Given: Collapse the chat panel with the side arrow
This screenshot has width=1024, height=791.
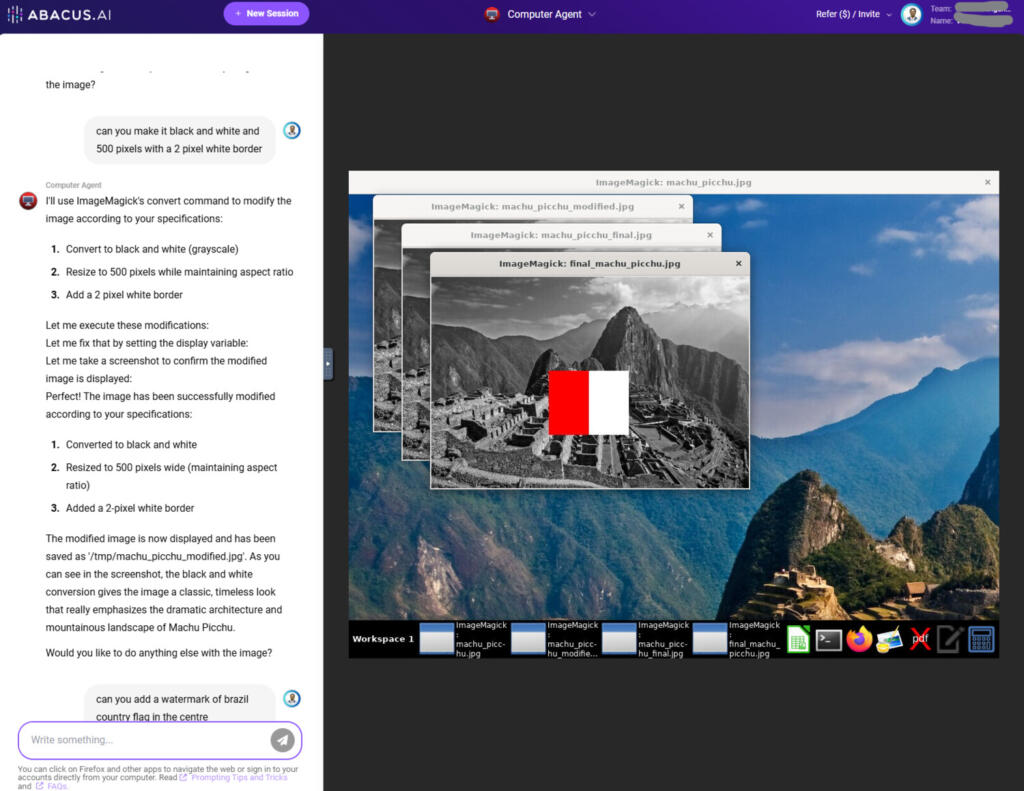Looking at the screenshot, I should (327, 363).
